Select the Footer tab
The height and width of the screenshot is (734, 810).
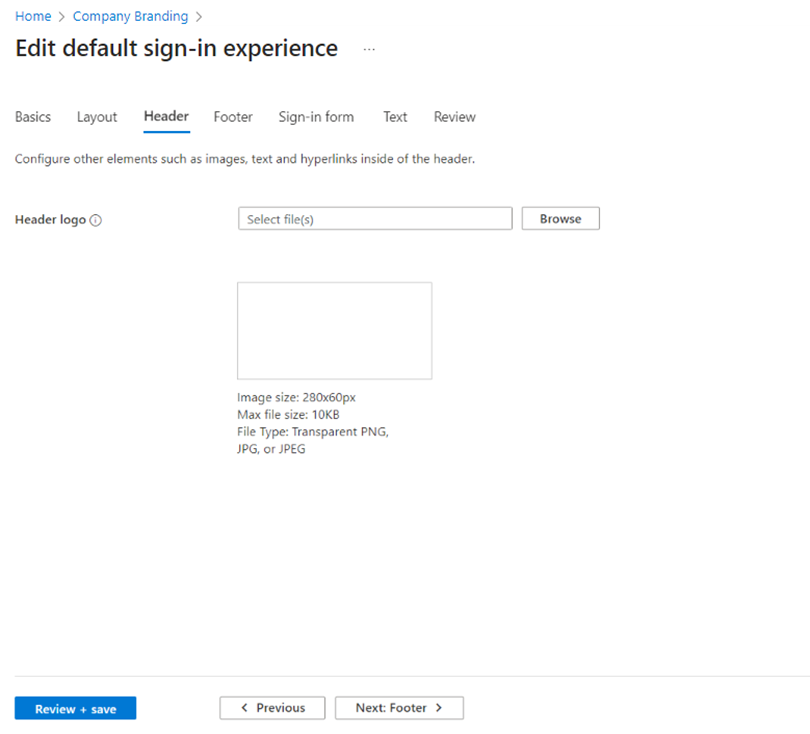pyautogui.click(x=232, y=117)
